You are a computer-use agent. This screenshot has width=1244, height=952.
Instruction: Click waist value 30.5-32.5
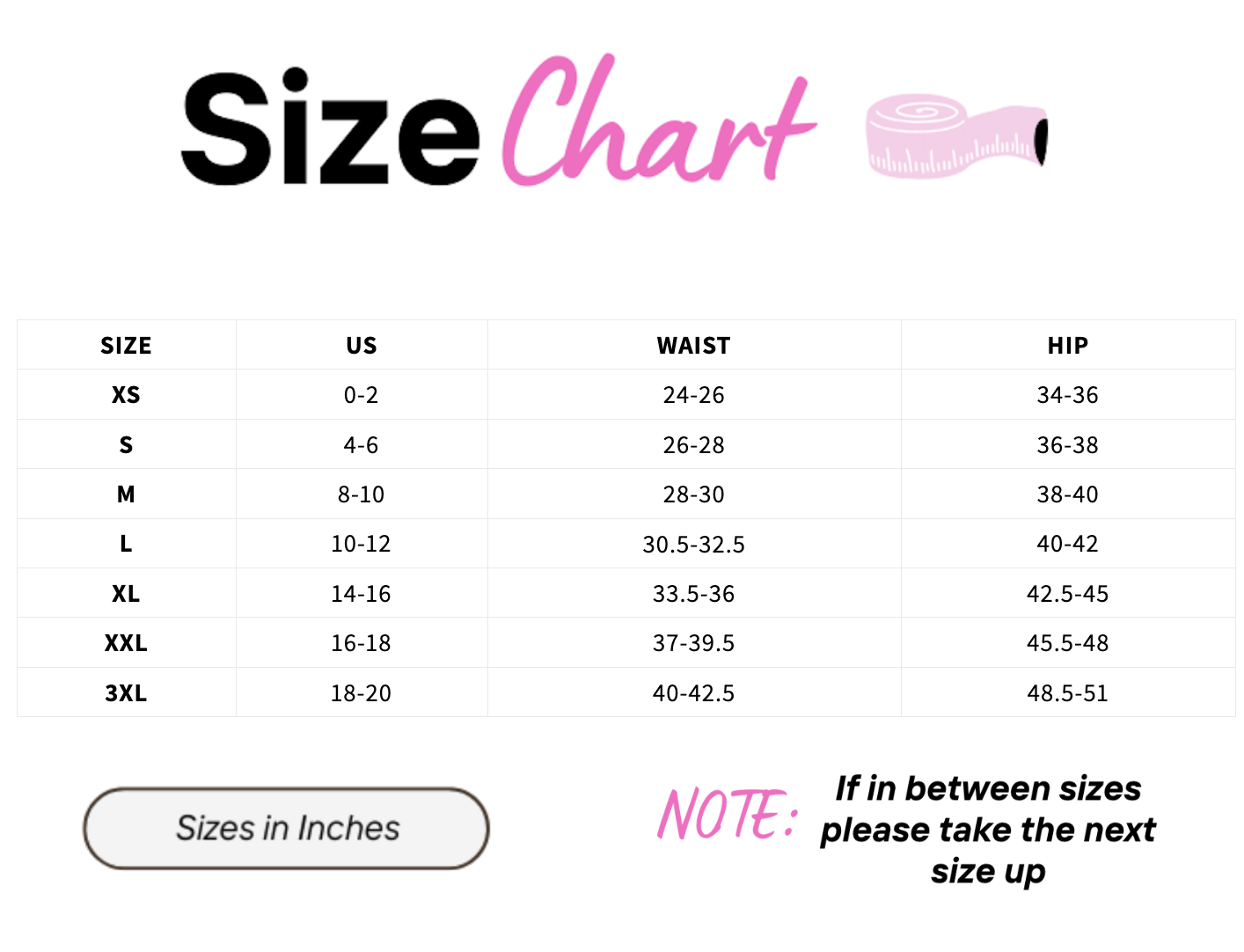tap(693, 545)
